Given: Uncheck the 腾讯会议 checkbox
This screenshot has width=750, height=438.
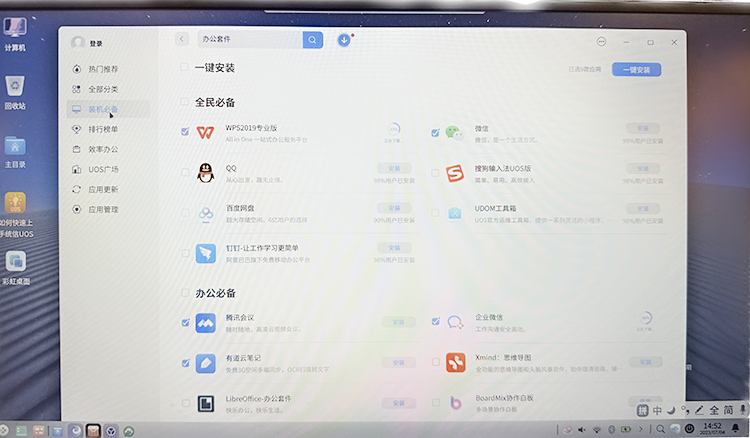Looking at the screenshot, I should (186, 322).
